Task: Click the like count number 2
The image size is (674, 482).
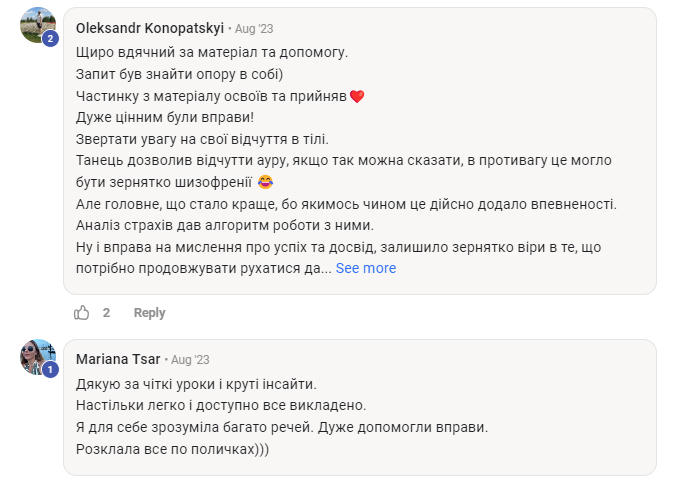Action: click(106, 313)
